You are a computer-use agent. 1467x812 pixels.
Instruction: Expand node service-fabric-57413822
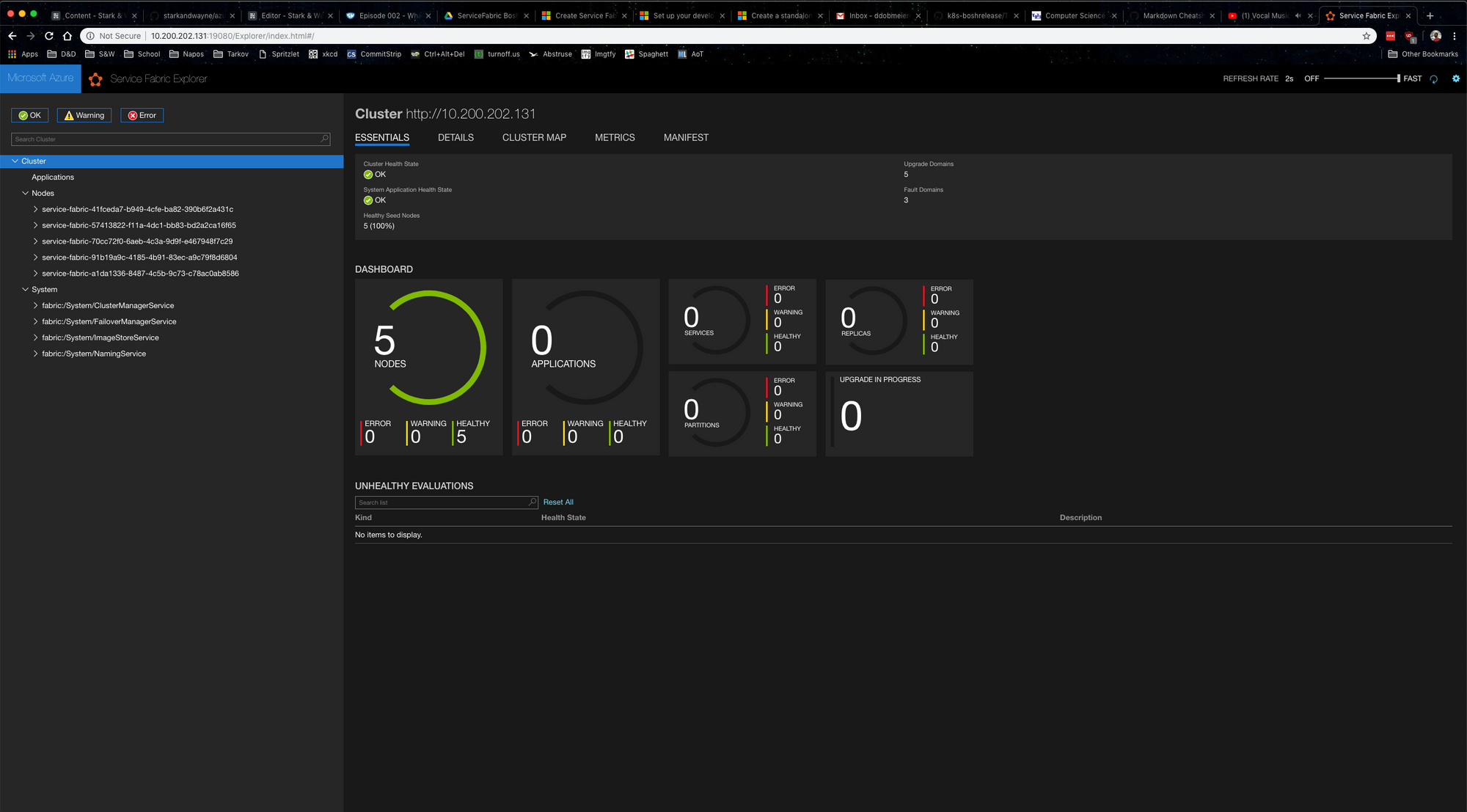point(35,226)
